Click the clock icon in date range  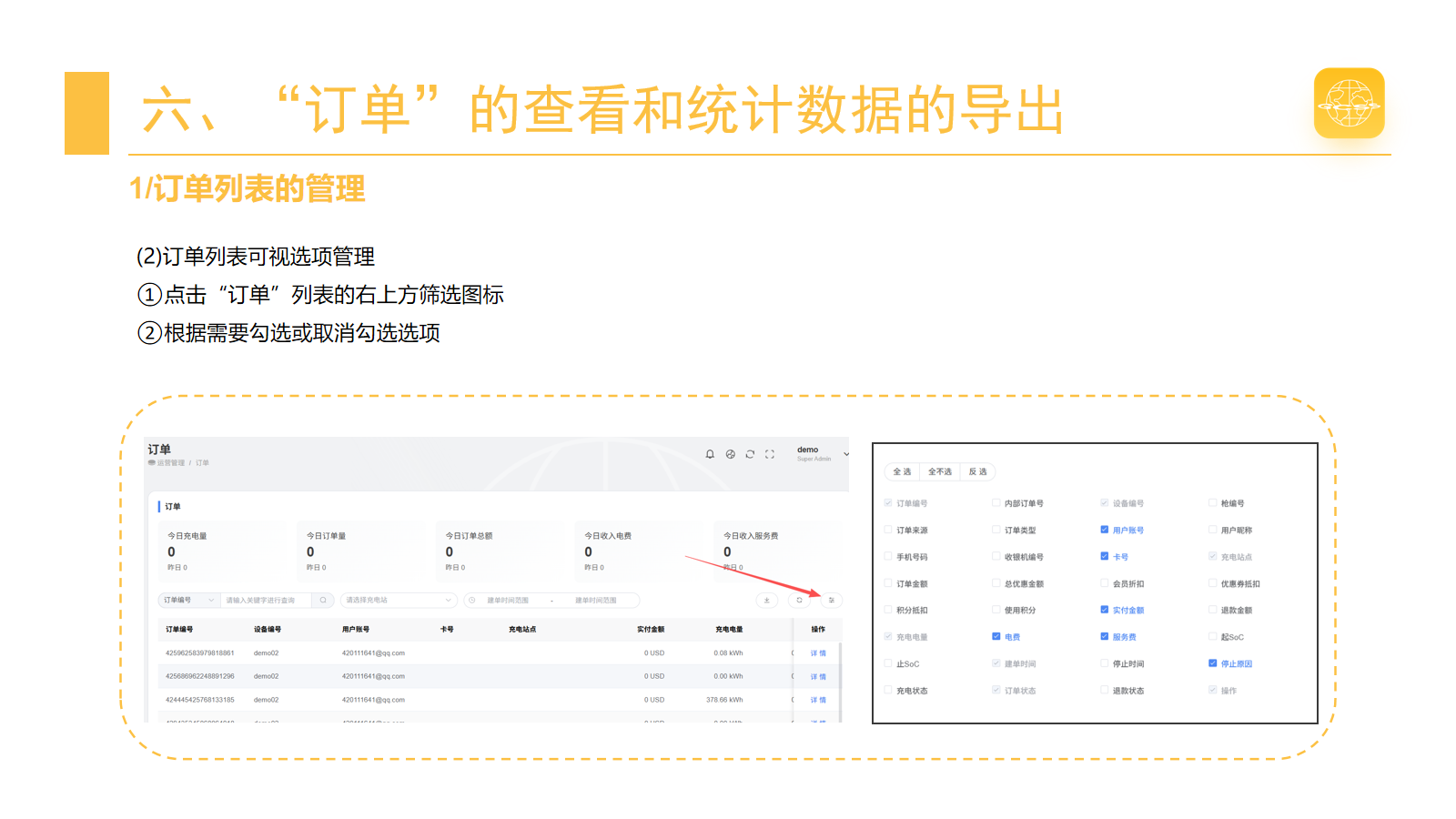coord(472,601)
